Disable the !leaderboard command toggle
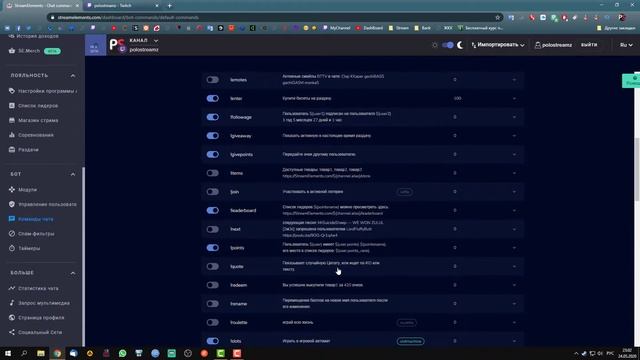 click(x=213, y=210)
